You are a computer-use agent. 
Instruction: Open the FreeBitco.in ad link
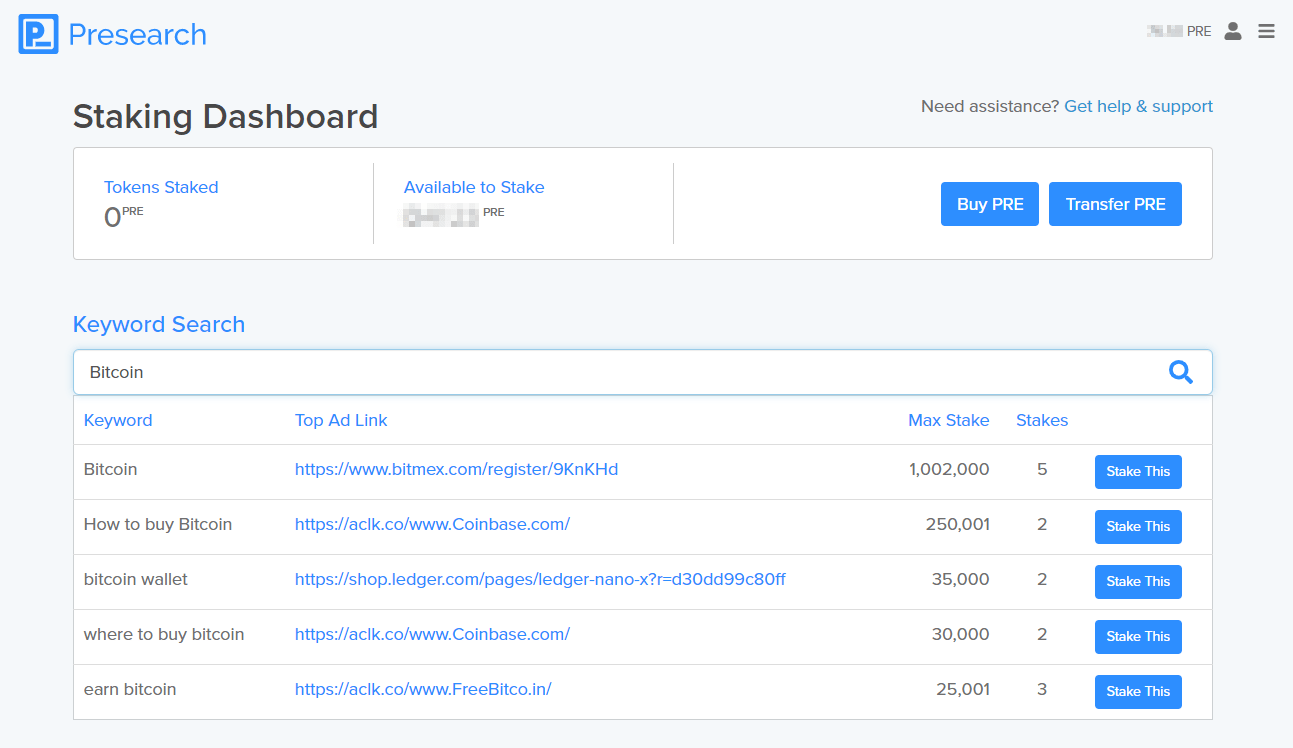point(423,689)
